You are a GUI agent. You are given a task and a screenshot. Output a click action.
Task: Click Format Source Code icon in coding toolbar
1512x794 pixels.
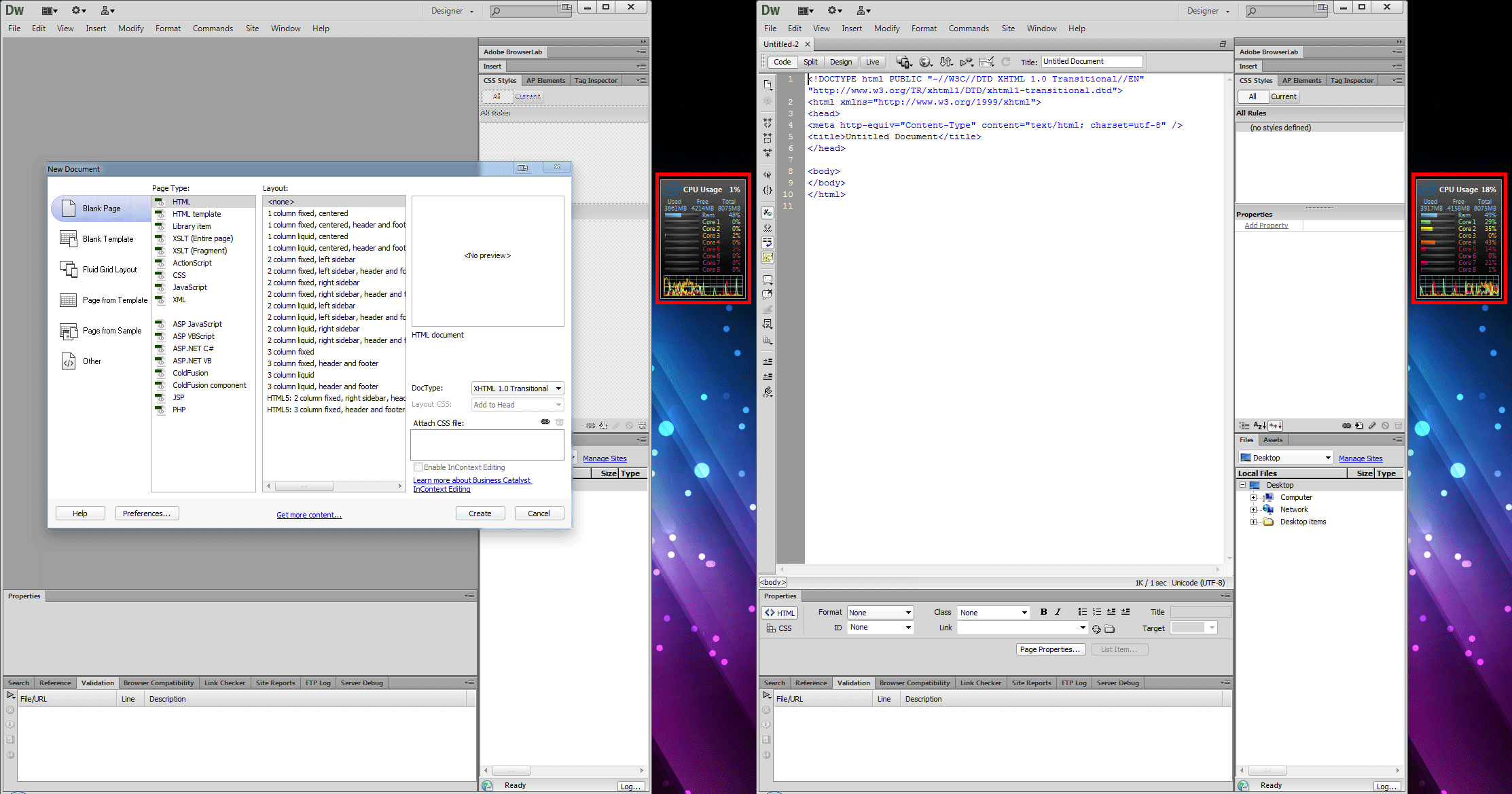[768, 392]
